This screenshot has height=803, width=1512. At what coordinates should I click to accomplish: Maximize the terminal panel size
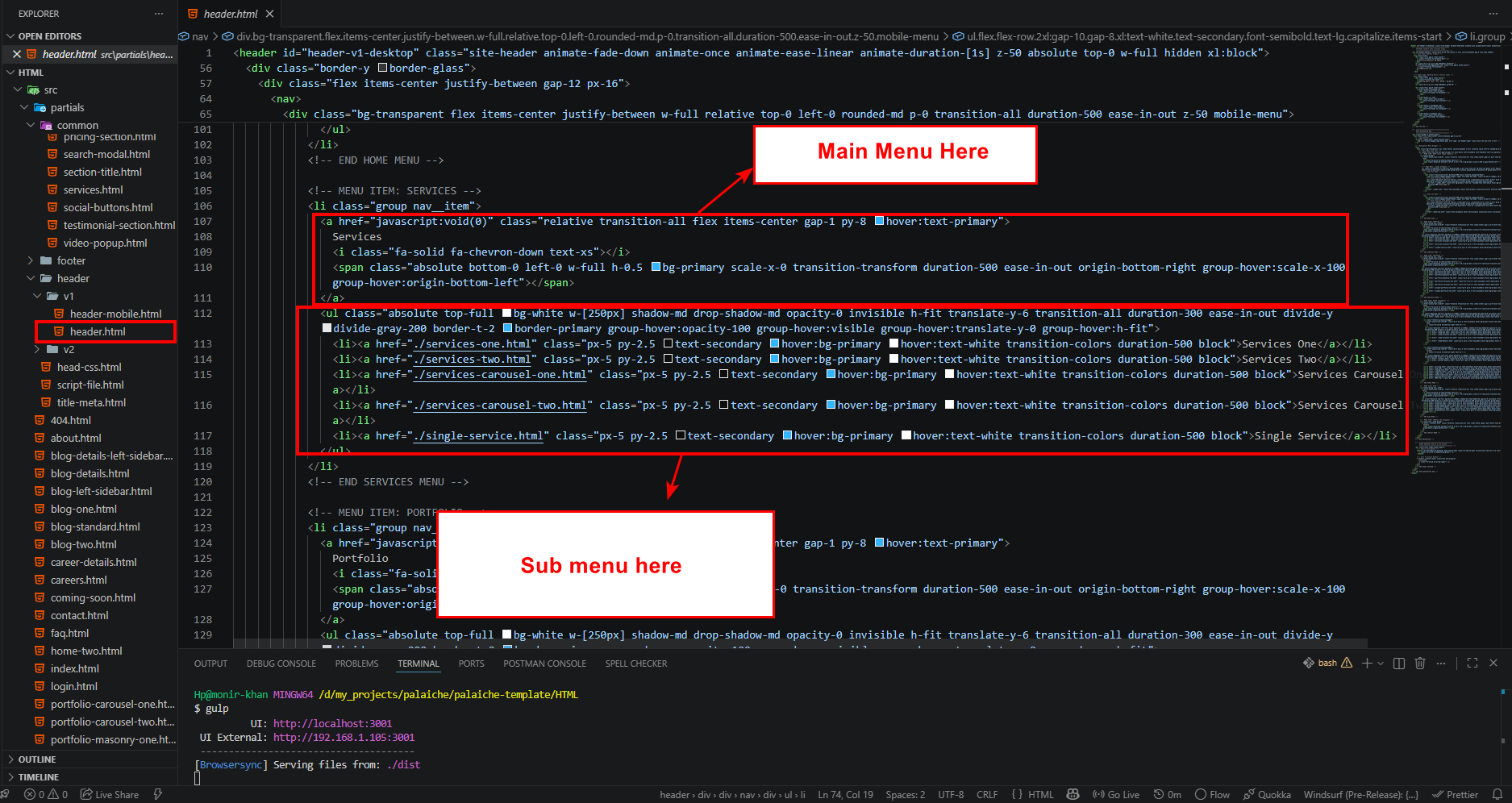point(1472,664)
